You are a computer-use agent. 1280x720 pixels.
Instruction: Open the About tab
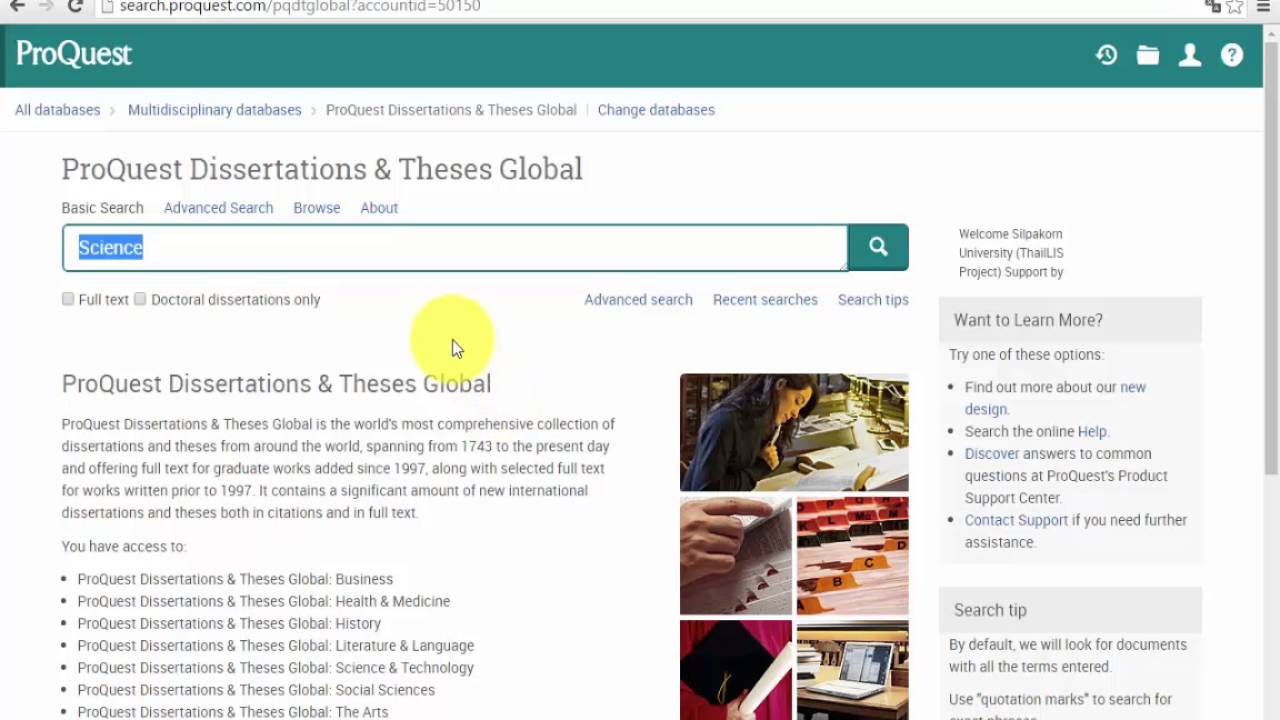(x=379, y=208)
